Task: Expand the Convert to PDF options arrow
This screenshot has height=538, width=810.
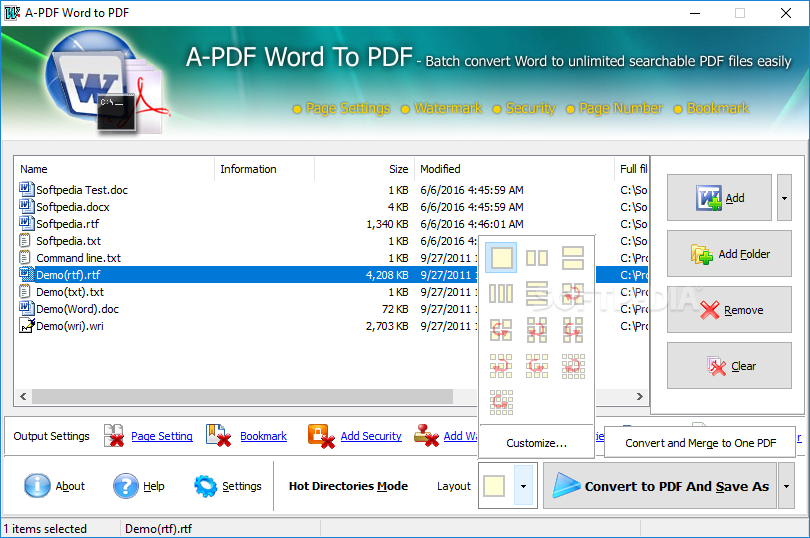Action: 786,486
